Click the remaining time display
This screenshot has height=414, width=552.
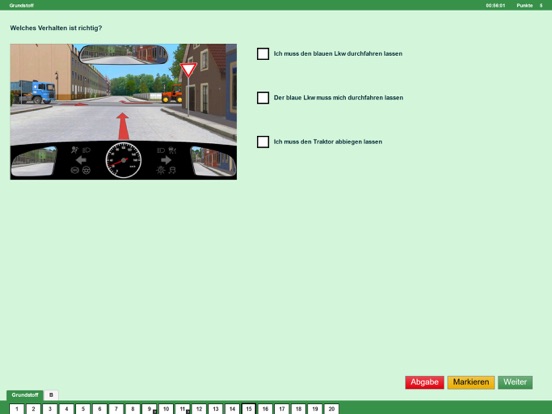(495, 6)
